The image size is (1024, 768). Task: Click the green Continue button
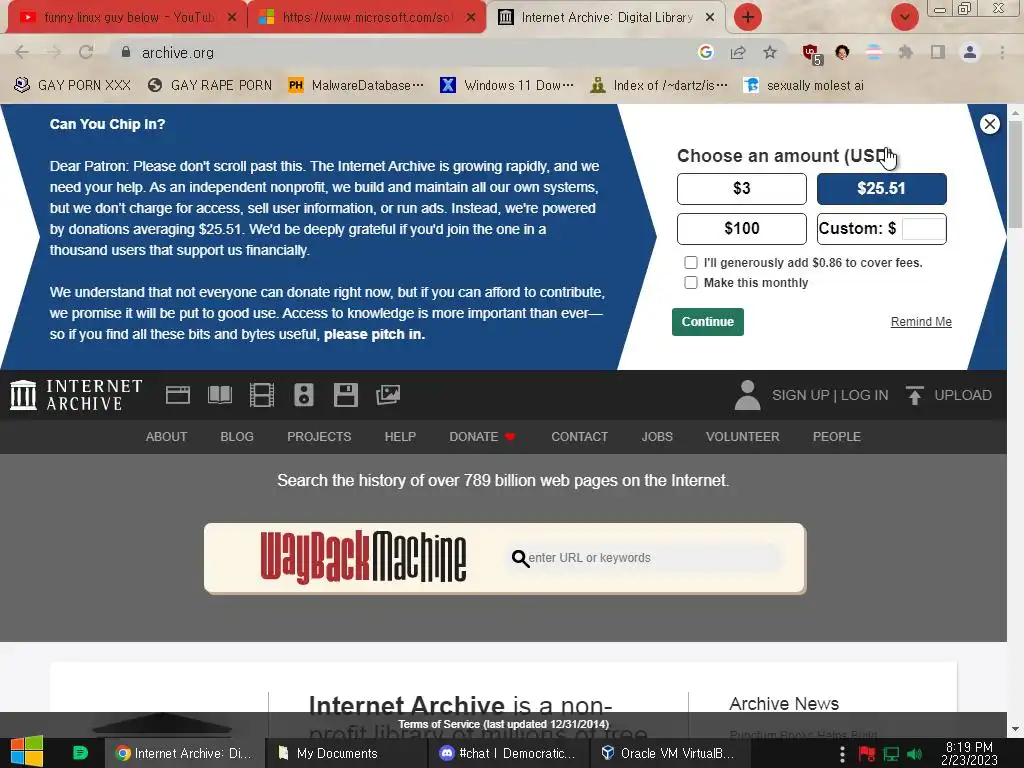point(708,321)
